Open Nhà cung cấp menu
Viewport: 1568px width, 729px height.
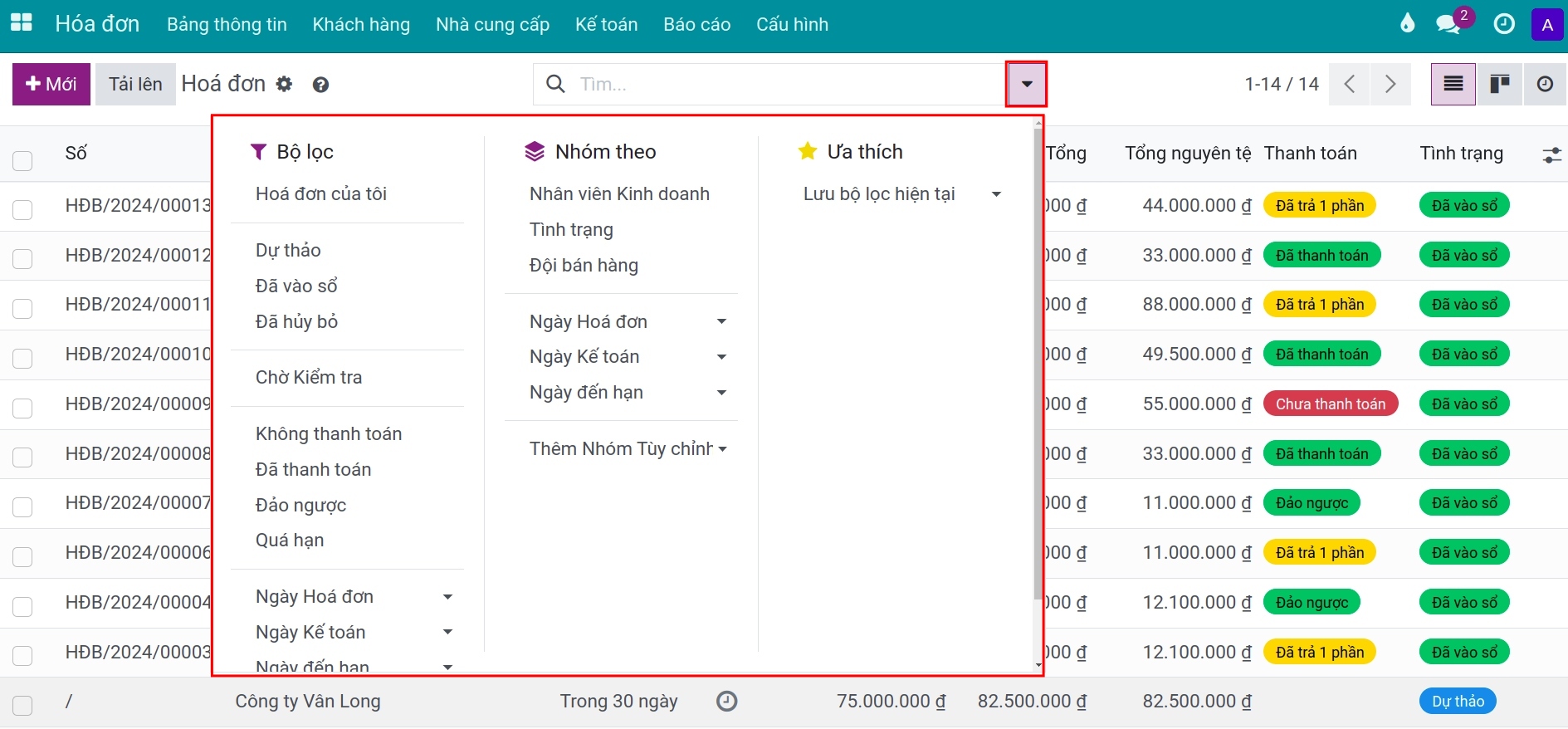coord(492,25)
